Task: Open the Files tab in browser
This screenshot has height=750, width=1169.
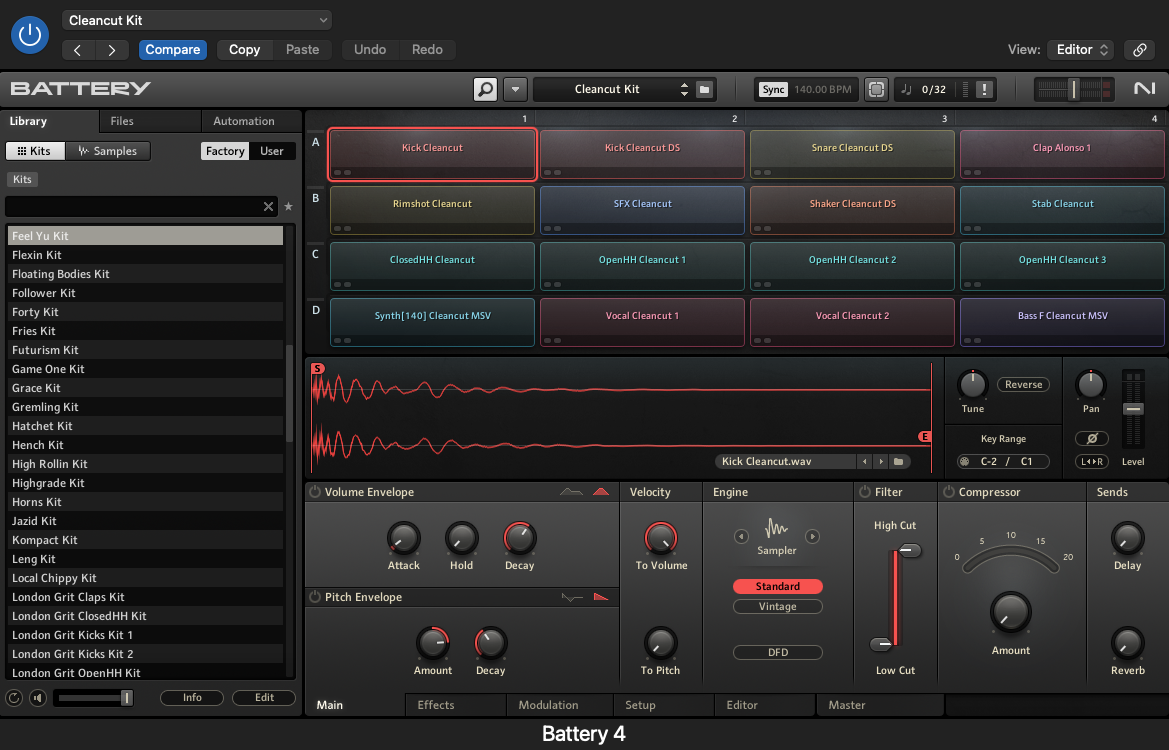Action: point(122,121)
